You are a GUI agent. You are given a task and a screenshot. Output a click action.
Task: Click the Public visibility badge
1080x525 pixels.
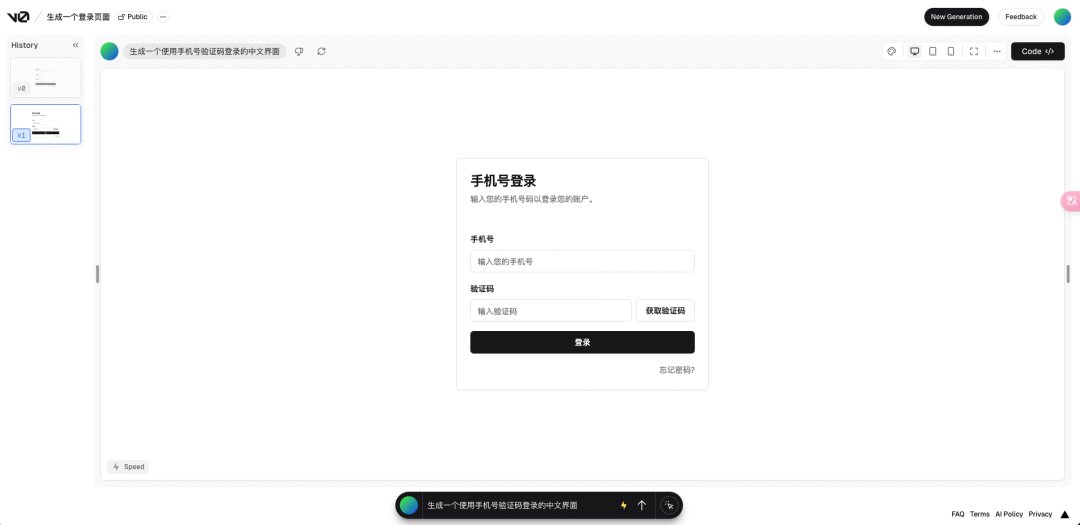[134, 17]
